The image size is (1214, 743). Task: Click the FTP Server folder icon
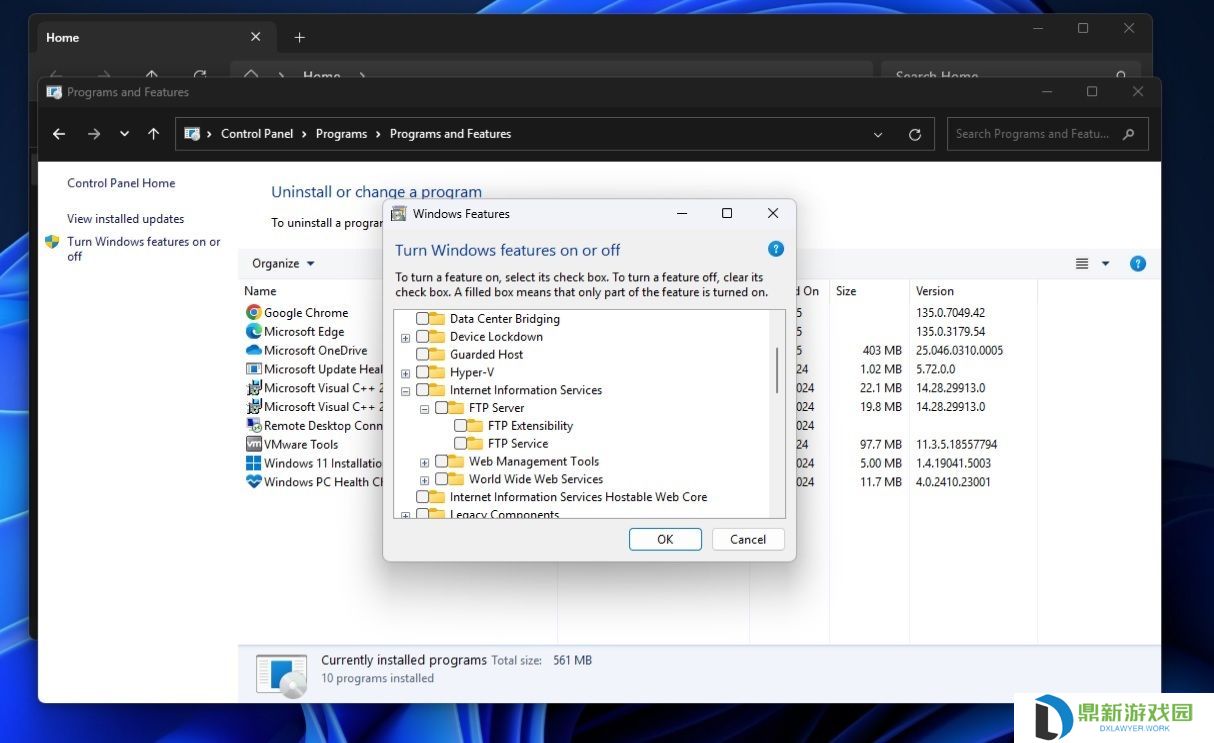[455, 408]
